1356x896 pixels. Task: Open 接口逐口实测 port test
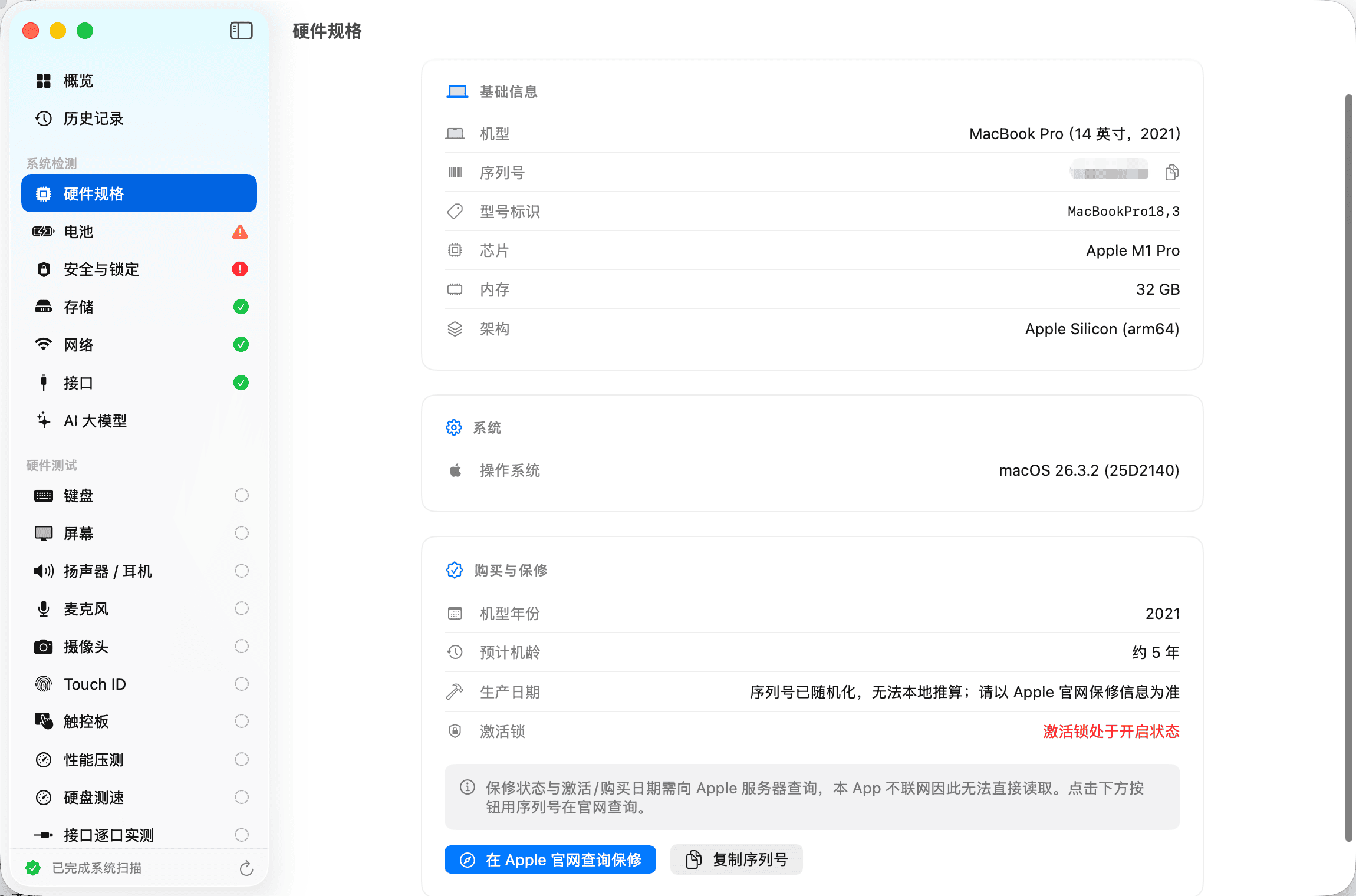pyautogui.click(x=139, y=835)
